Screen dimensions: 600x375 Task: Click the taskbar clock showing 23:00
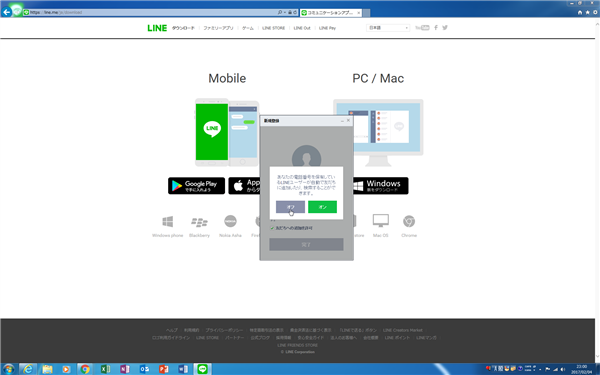pos(582,369)
